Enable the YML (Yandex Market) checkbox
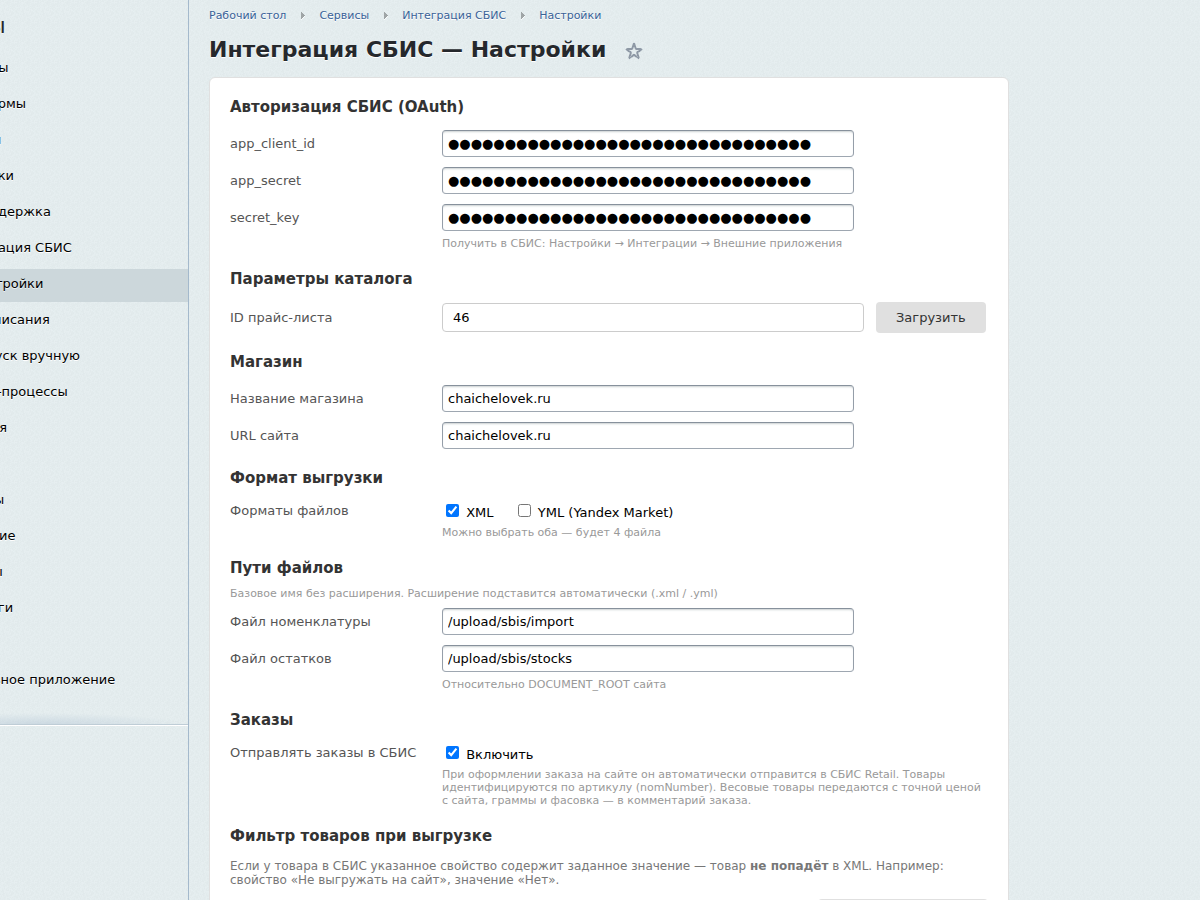The width and height of the screenshot is (1200, 900). tap(524, 510)
